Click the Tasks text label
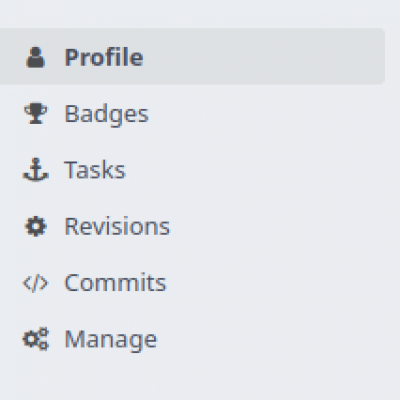 pos(95,170)
